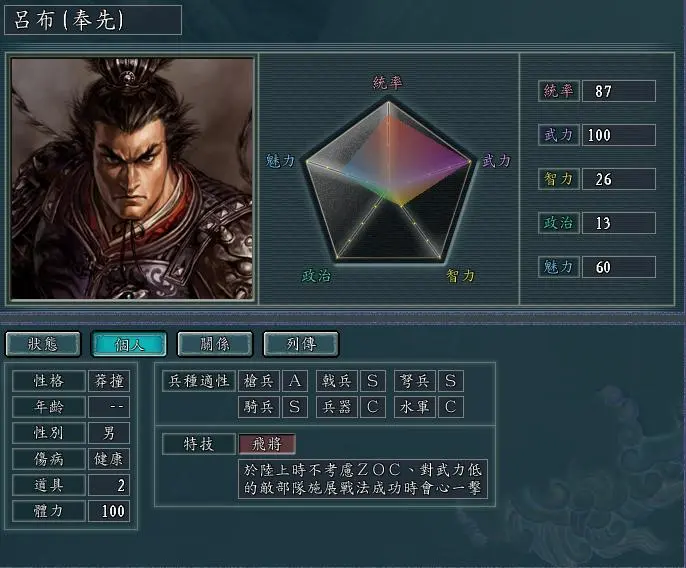Click the pentagon ability radar chart
Viewport: 686px width, 568px height.
click(x=388, y=181)
